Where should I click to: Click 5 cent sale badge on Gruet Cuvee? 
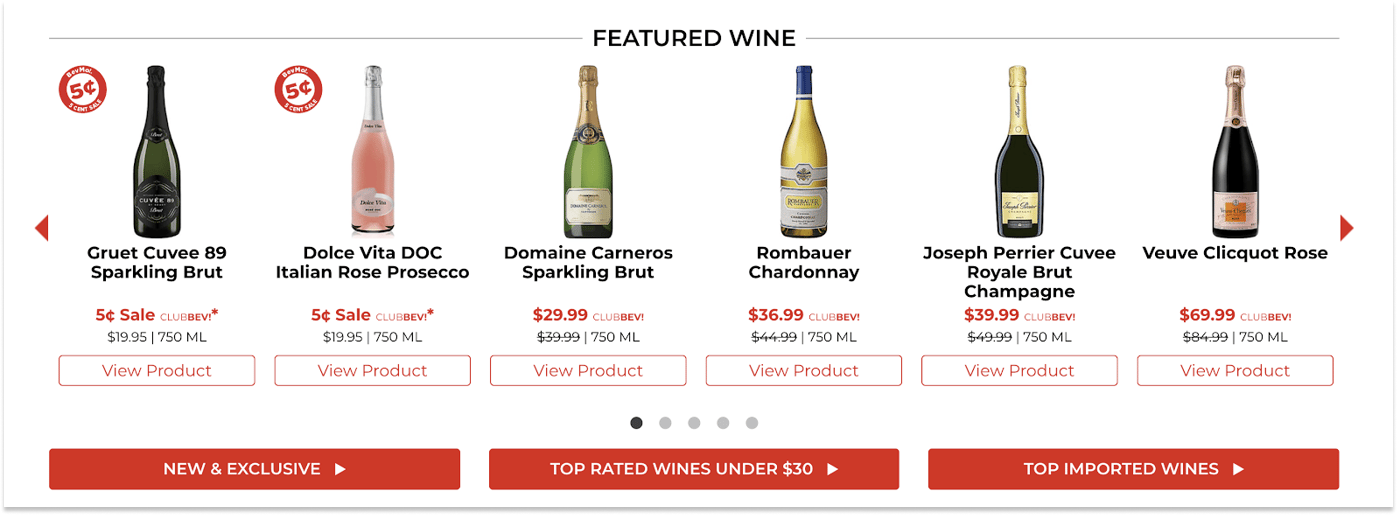[83, 90]
